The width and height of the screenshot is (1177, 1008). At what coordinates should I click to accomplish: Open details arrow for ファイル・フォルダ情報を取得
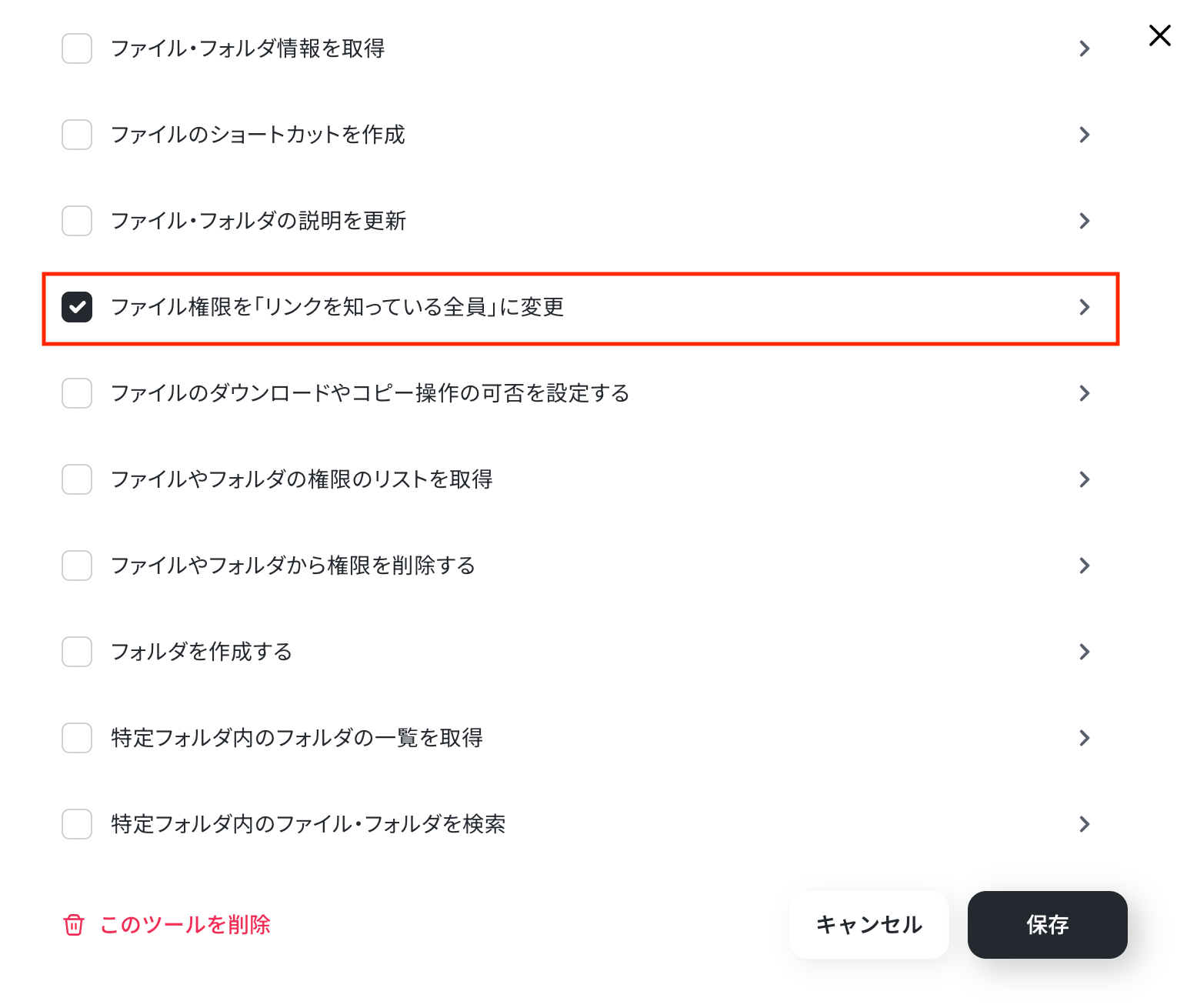[x=1085, y=48]
